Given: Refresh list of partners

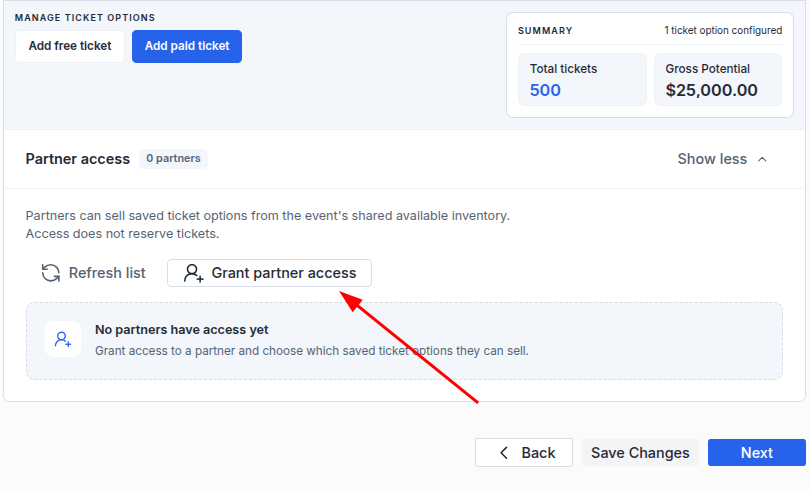Looking at the screenshot, I should 94,273.
